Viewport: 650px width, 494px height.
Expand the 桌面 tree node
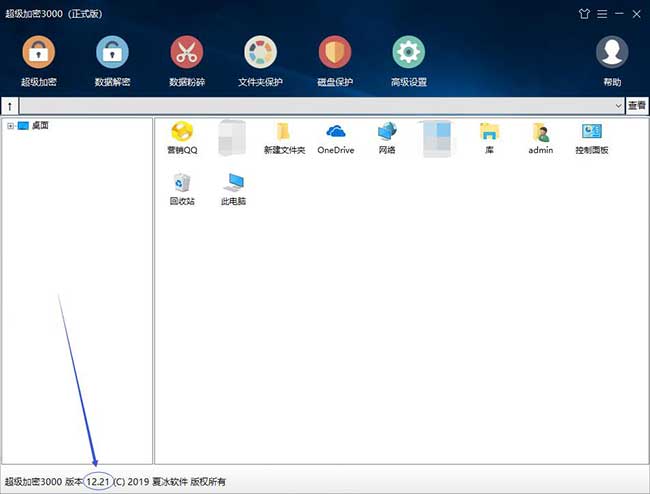(10, 126)
